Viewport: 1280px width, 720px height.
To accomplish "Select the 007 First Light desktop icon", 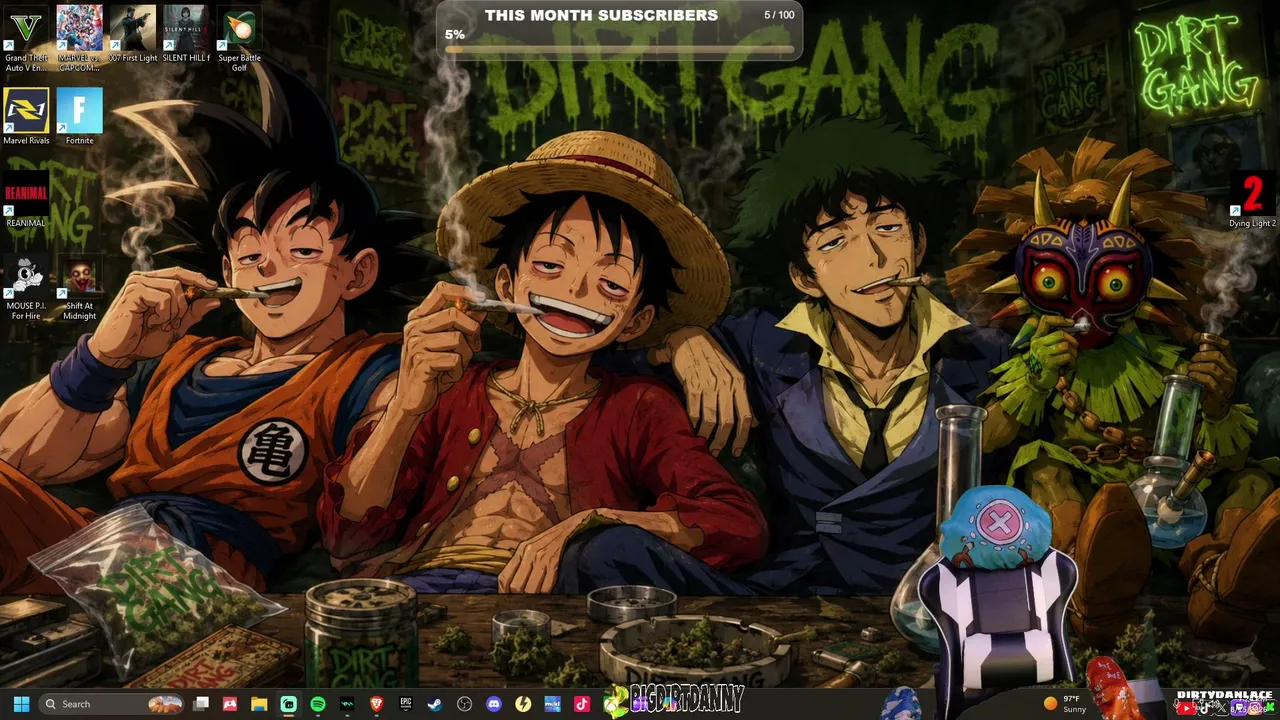I will point(132,35).
